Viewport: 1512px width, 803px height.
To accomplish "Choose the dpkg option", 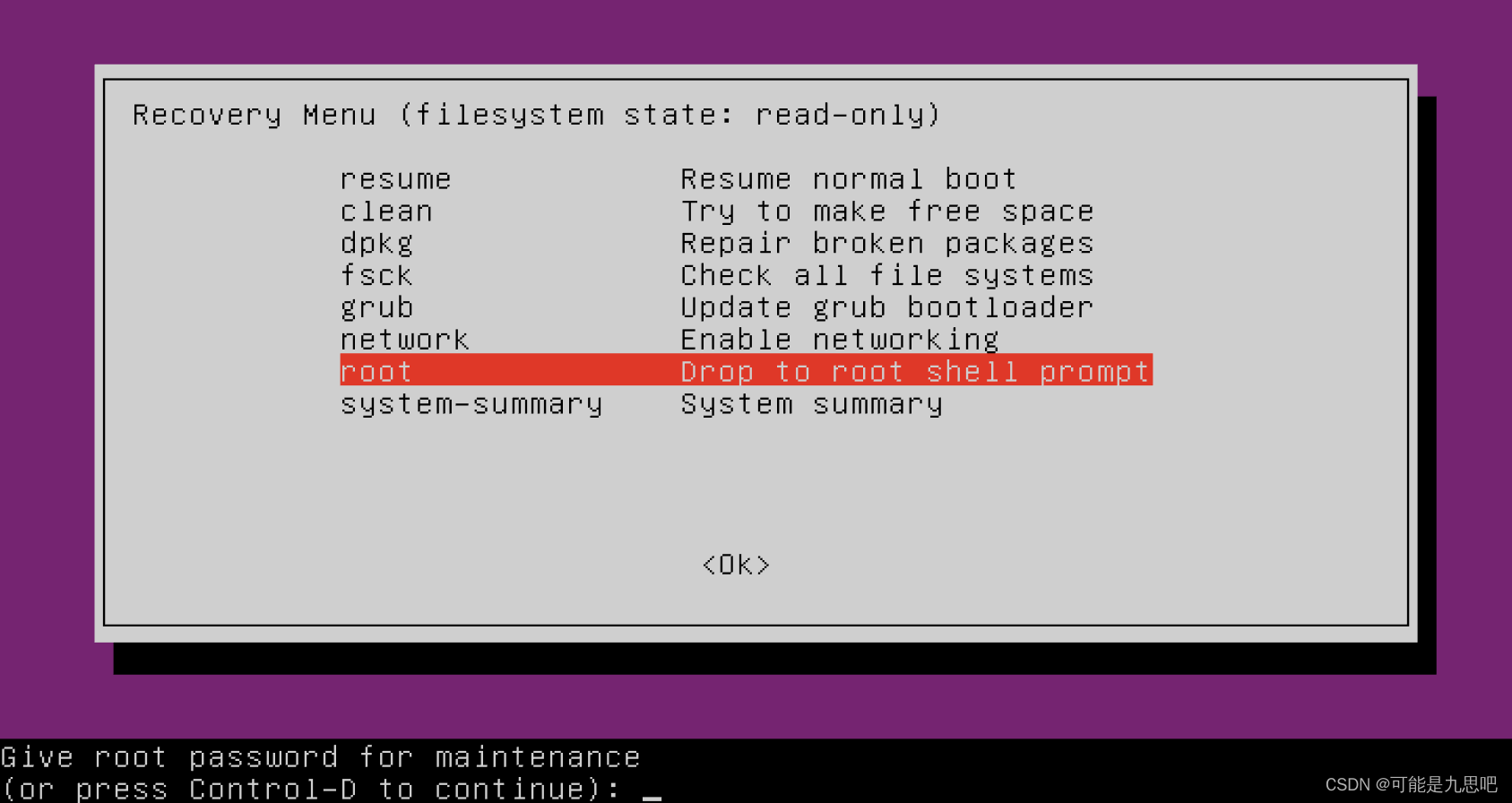I will click(376, 244).
